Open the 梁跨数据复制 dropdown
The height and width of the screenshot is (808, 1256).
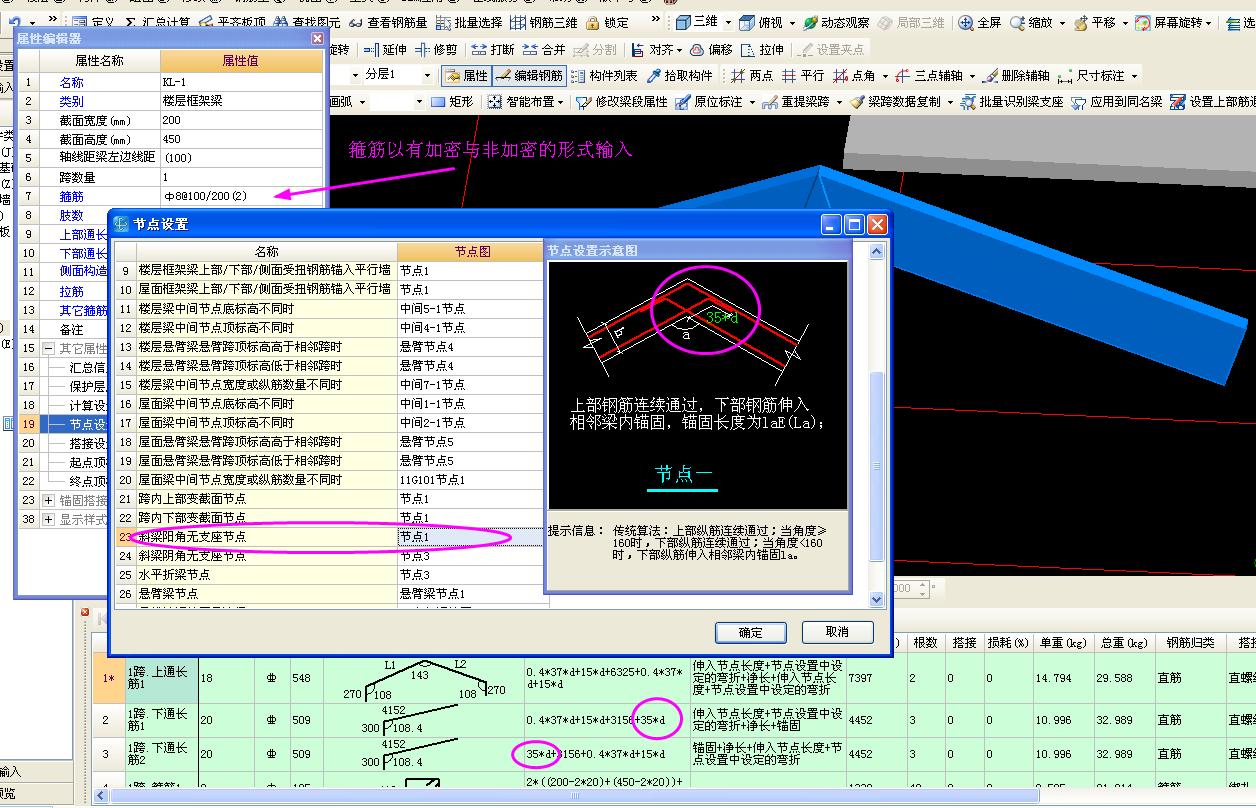[x=948, y=101]
